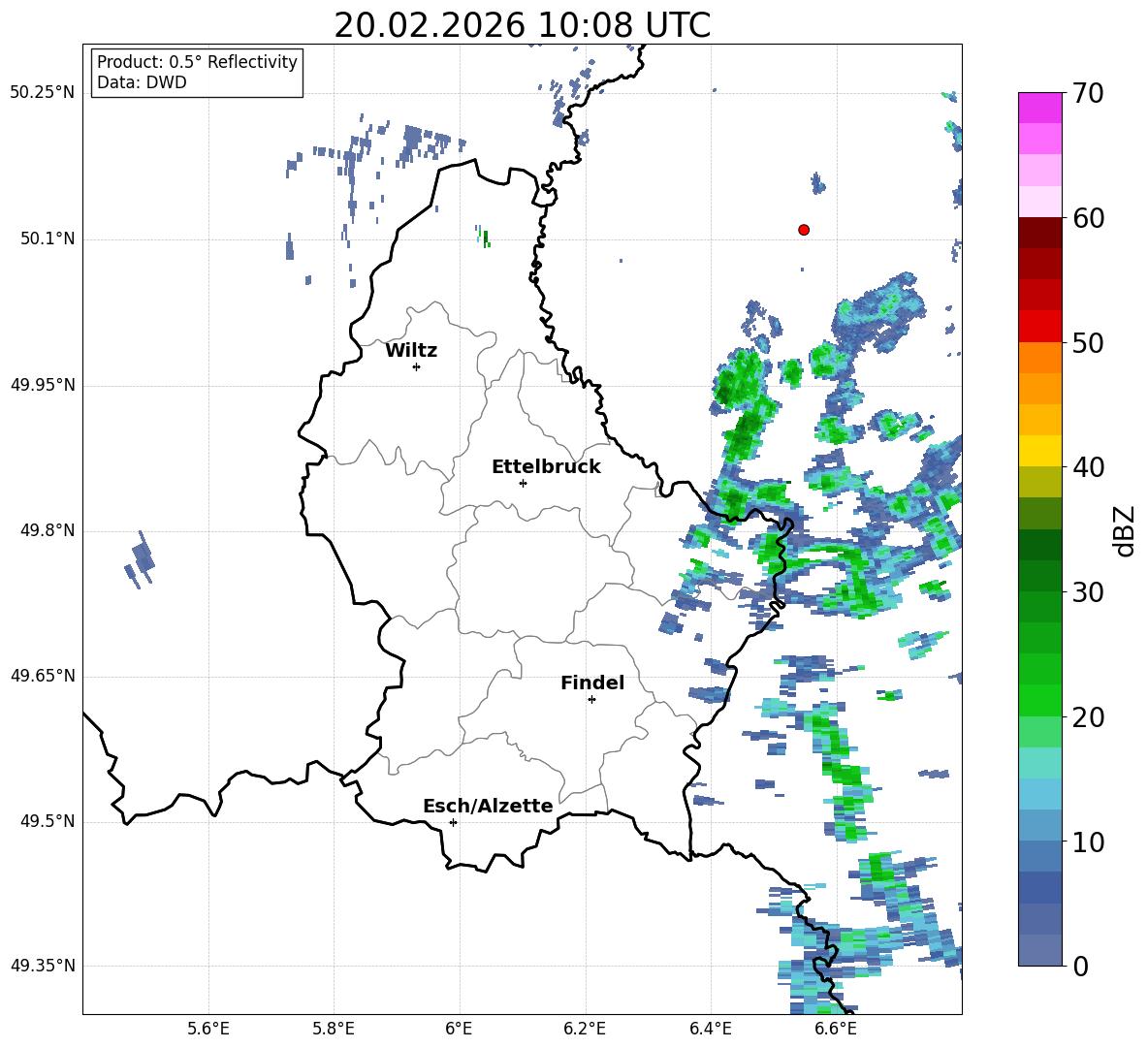The image size is (1148, 1048).
Task: Click the isolated blue echo west of Luxembourg
Action: tap(139, 559)
